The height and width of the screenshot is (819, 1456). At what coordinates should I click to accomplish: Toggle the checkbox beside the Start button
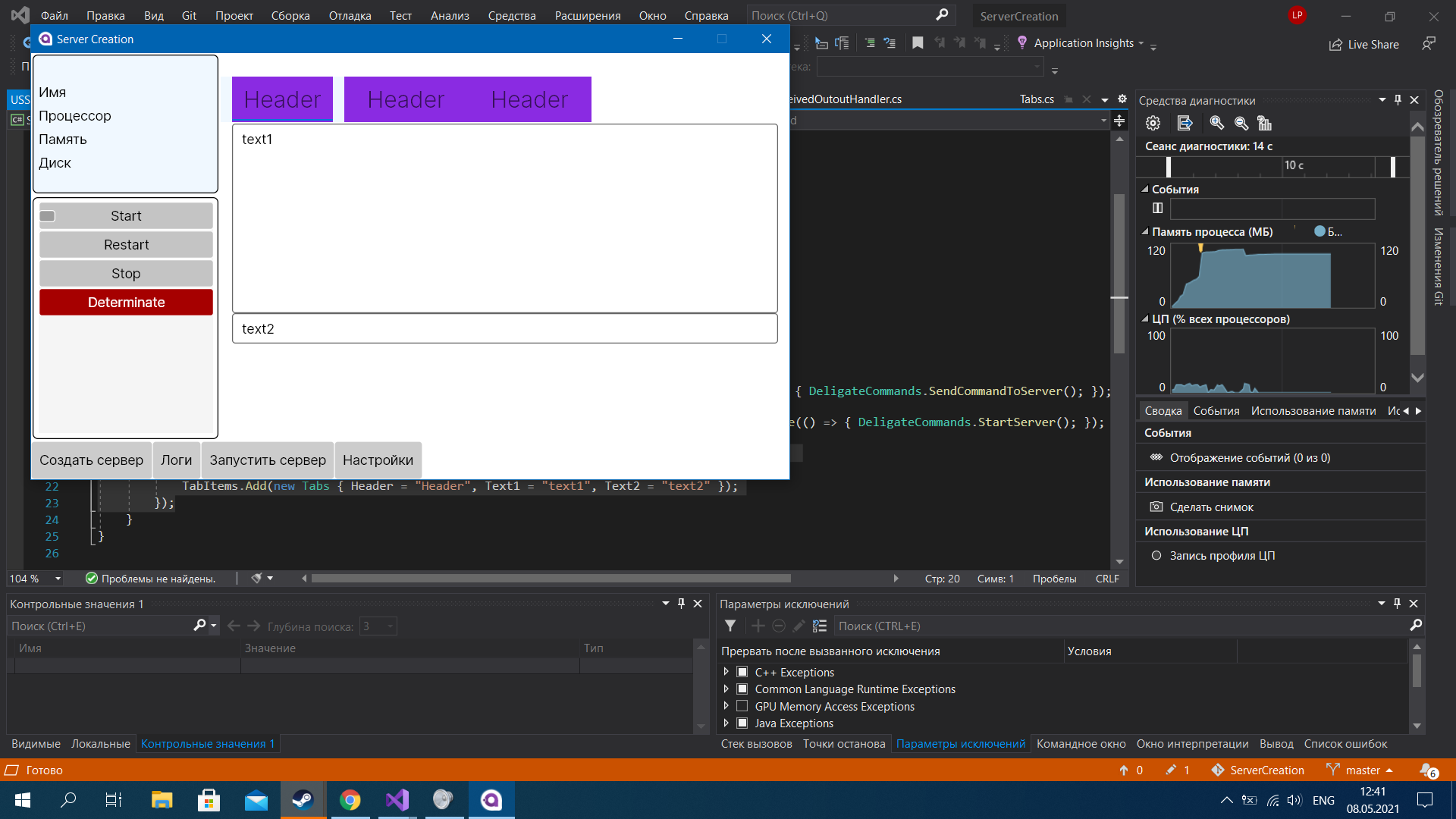click(47, 215)
